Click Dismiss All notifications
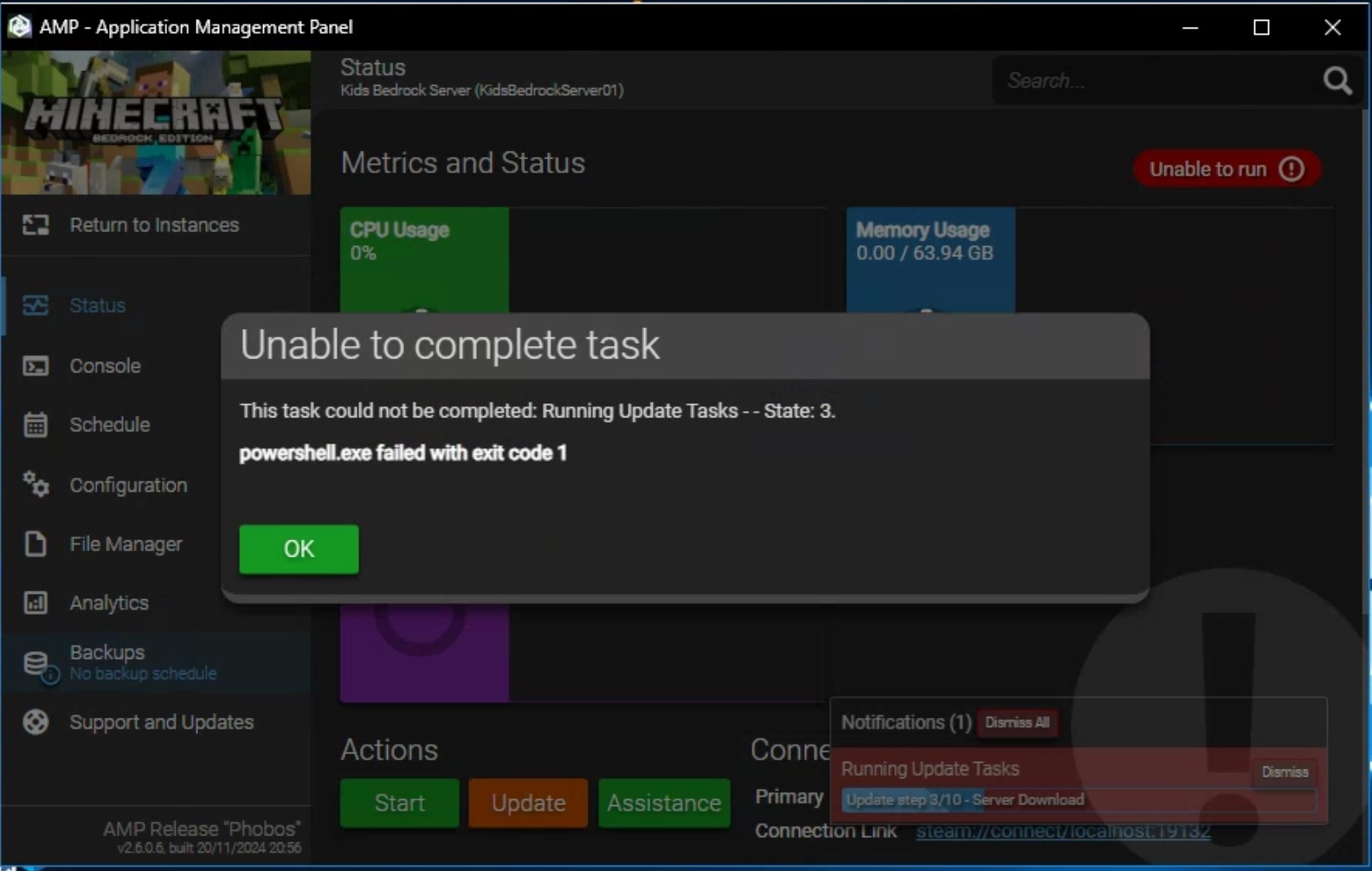Viewport: 1372px width, 871px height. coord(1017,722)
